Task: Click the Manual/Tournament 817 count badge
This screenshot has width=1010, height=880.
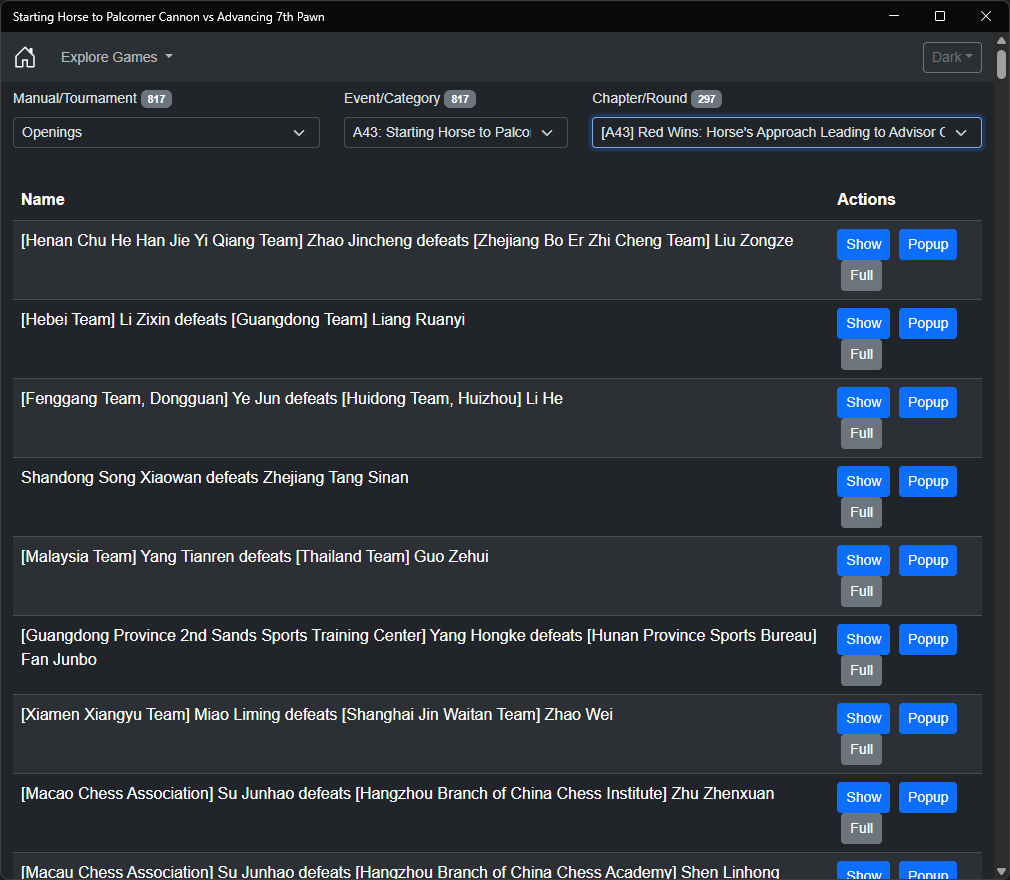Action: pyautogui.click(x=156, y=99)
